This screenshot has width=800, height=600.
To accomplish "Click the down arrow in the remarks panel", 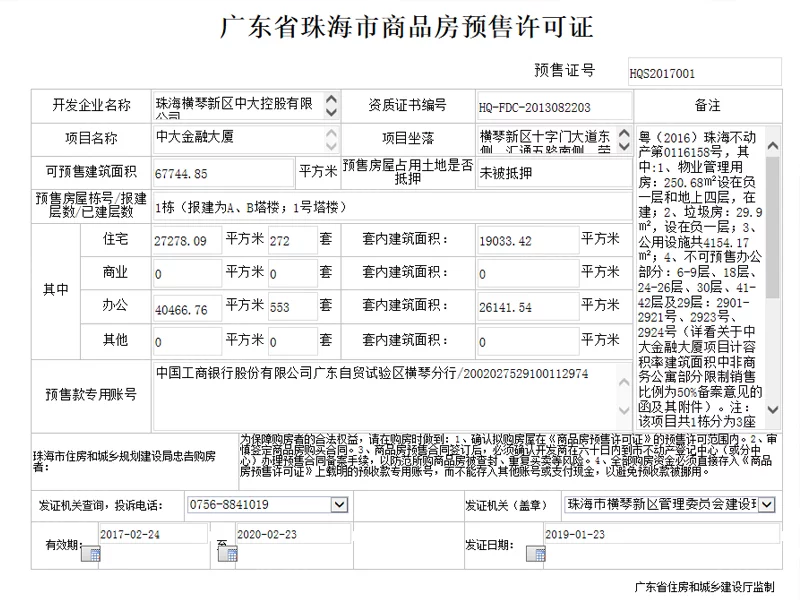I will point(773,410).
